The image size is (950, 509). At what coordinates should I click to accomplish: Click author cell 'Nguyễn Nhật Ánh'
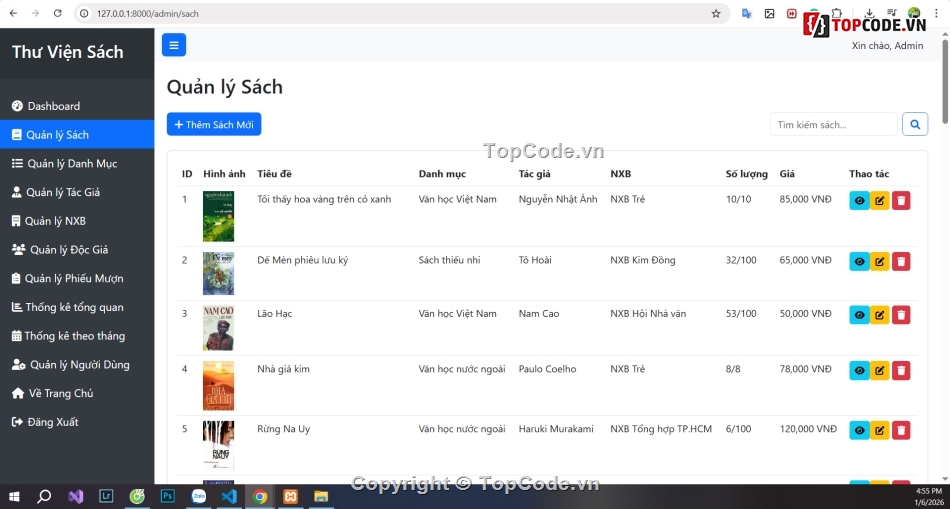tap(558, 199)
